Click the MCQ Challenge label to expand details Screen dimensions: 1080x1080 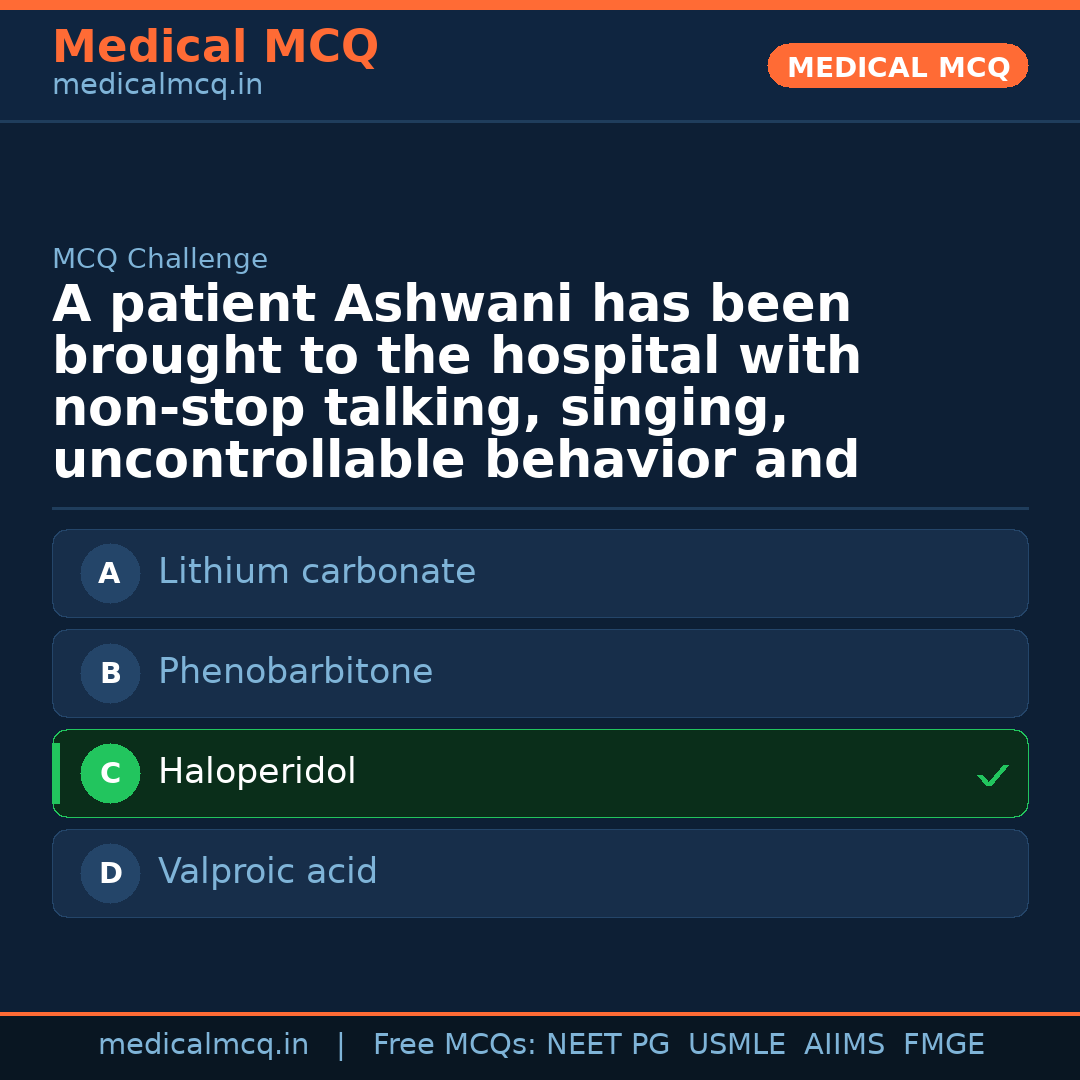click(x=160, y=258)
